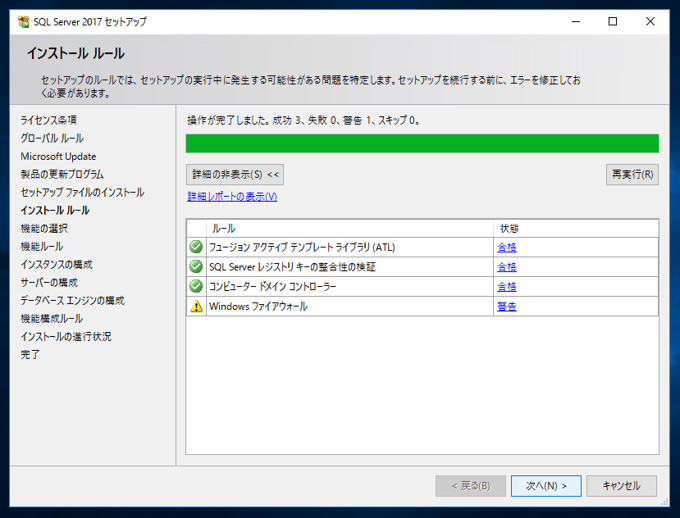680x518 pixels.
Task: Click the キャンセル cancel button
Action: click(621, 486)
